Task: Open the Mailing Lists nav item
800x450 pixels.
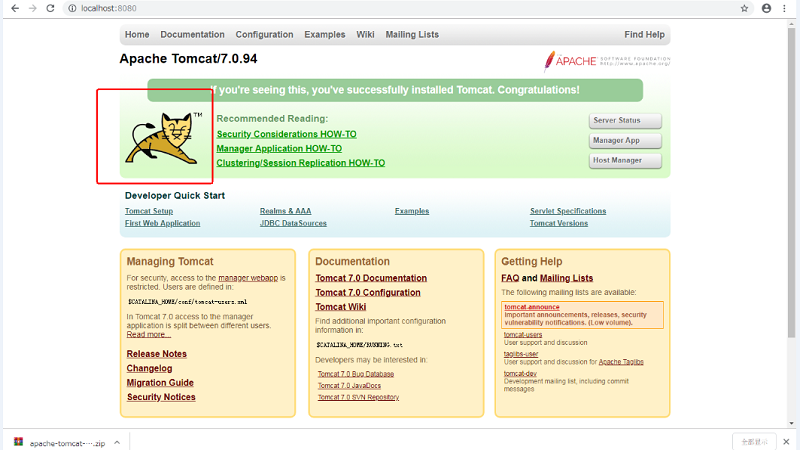Action: pyautogui.click(x=412, y=34)
